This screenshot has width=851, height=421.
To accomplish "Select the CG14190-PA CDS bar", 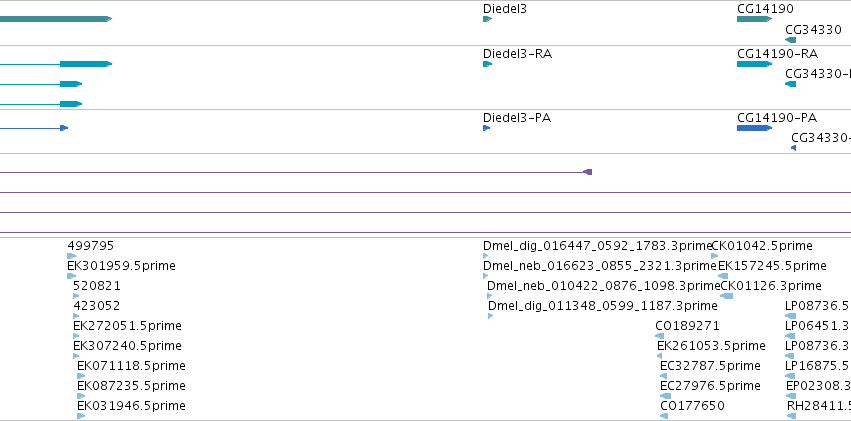I will [x=754, y=128].
